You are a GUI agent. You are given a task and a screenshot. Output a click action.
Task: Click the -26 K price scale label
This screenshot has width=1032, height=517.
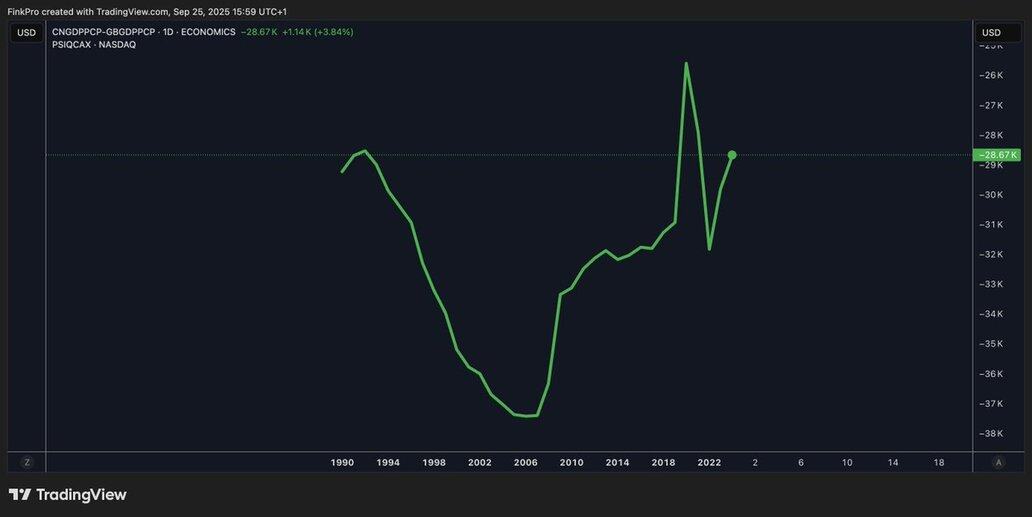(991, 76)
